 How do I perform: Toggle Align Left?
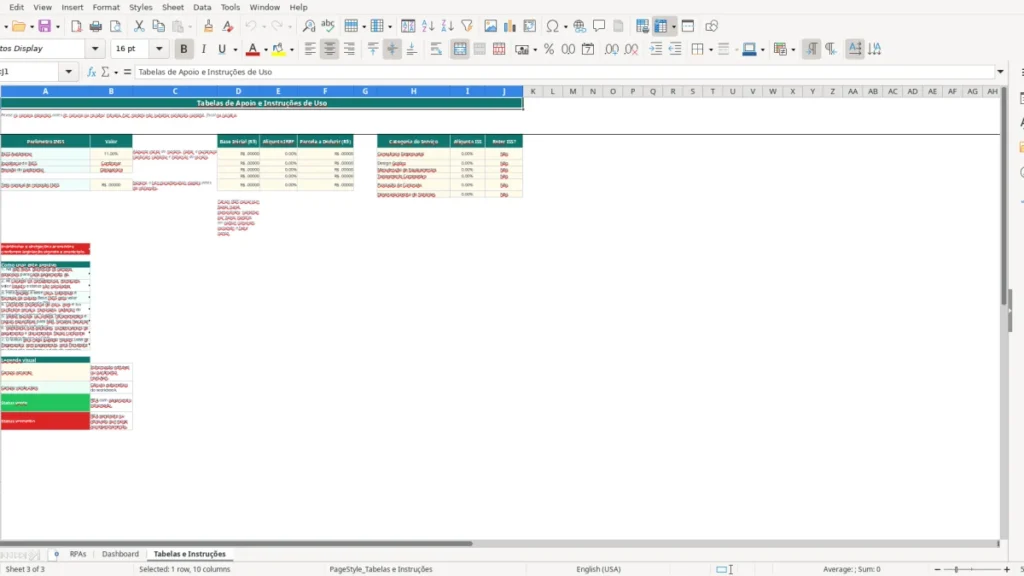[310, 49]
